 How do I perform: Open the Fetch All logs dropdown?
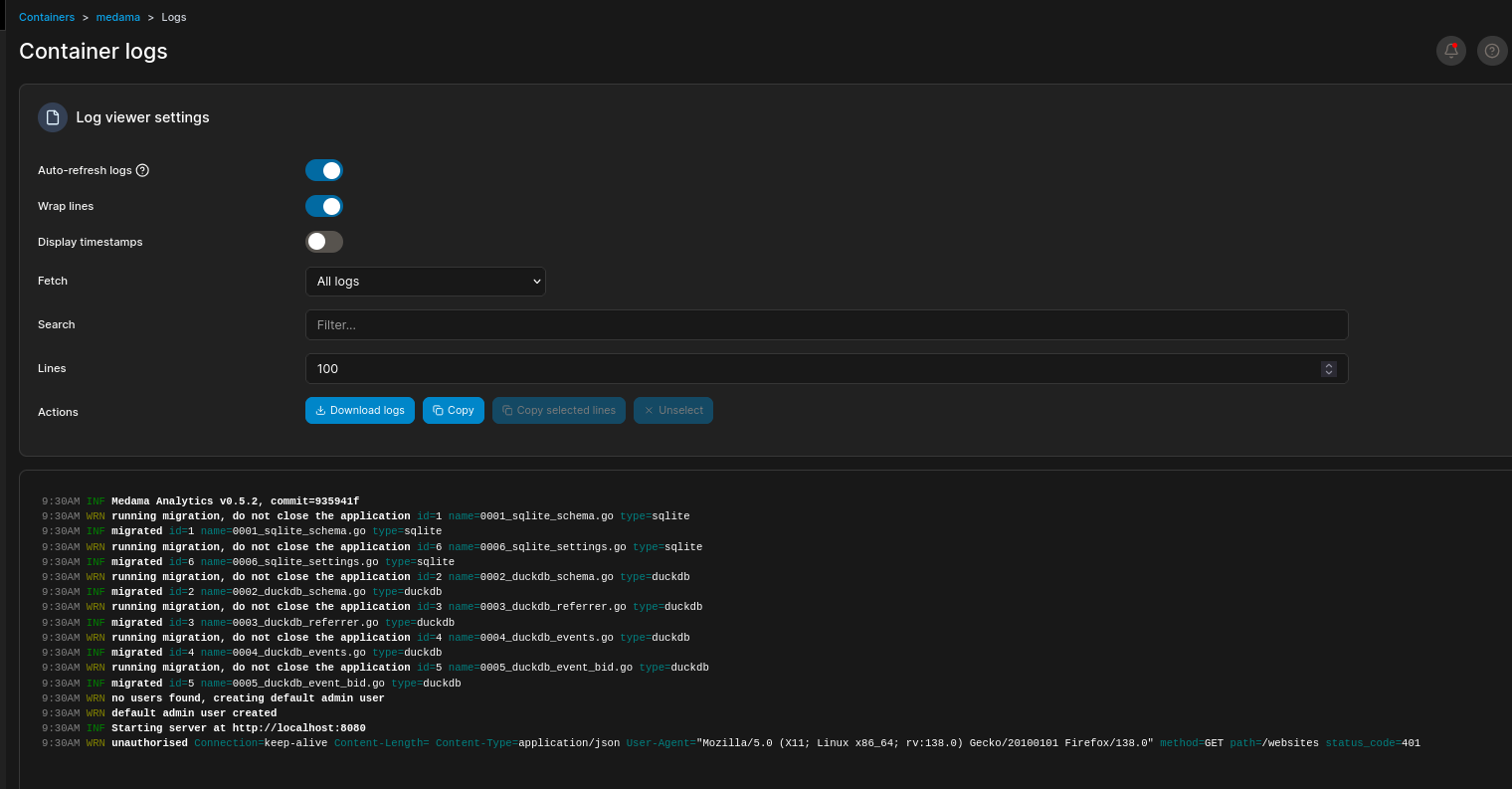pos(426,282)
